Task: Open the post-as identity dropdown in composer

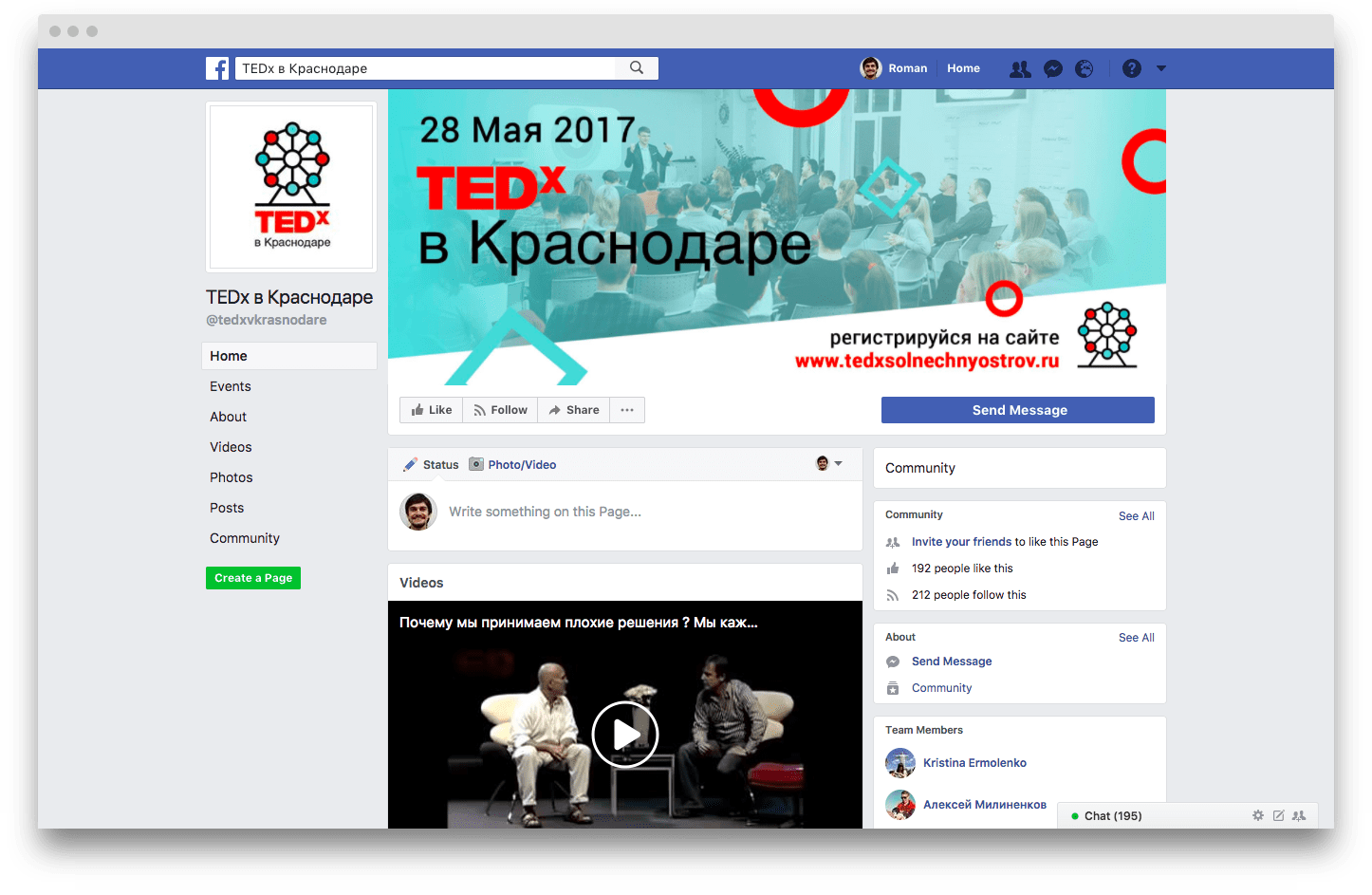Action: pyautogui.click(x=829, y=463)
